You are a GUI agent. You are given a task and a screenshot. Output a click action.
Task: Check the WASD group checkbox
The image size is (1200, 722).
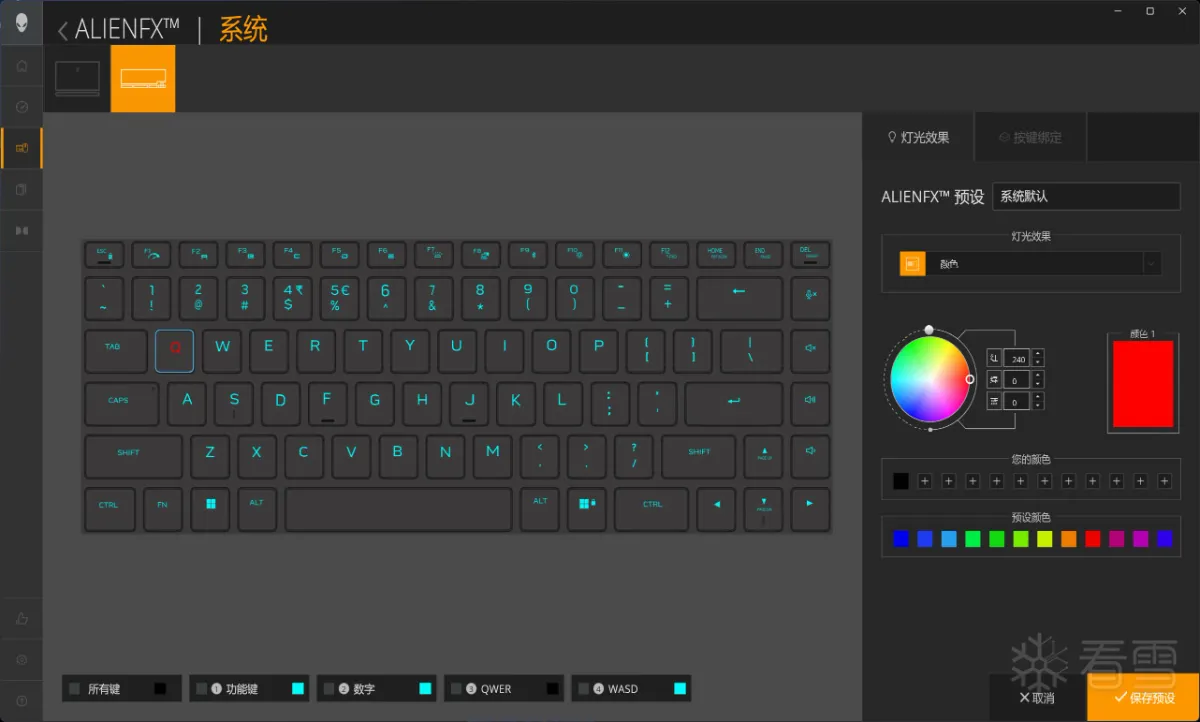pos(584,688)
